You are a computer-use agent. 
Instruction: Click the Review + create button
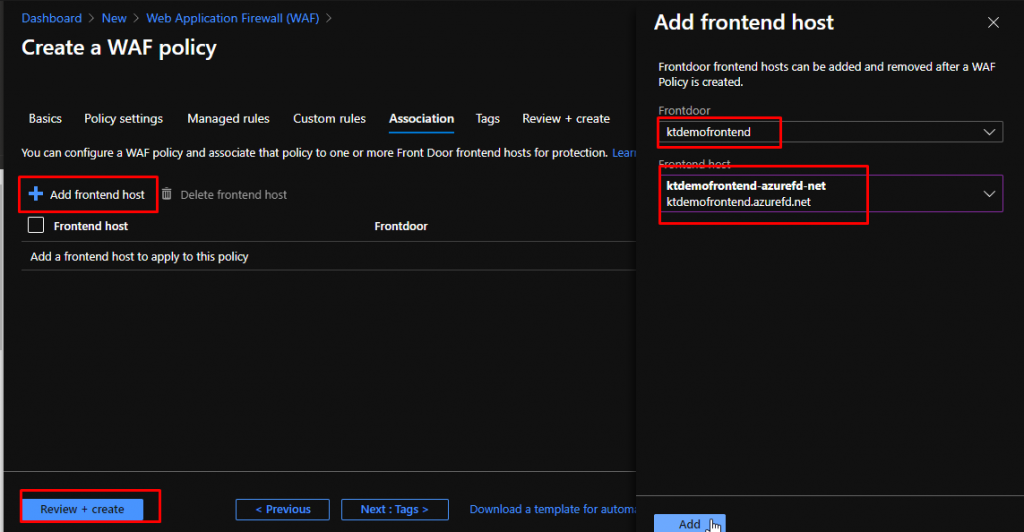(82, 509)
